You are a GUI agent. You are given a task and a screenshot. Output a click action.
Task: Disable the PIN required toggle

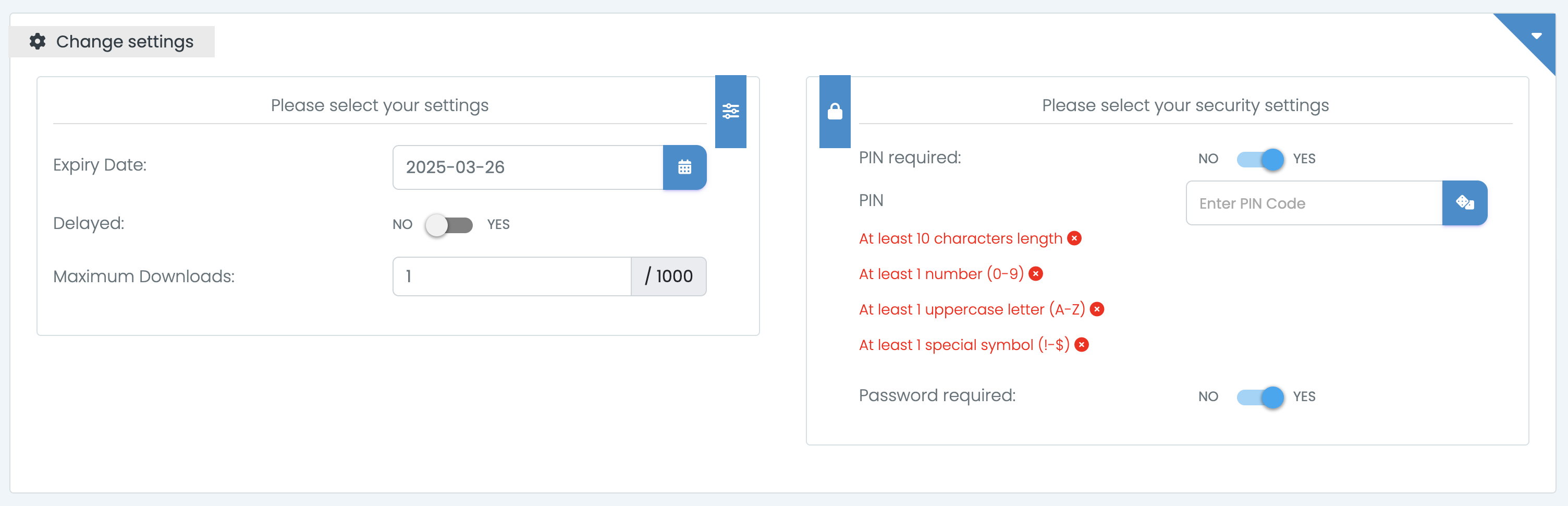(x=1260, y=159)
